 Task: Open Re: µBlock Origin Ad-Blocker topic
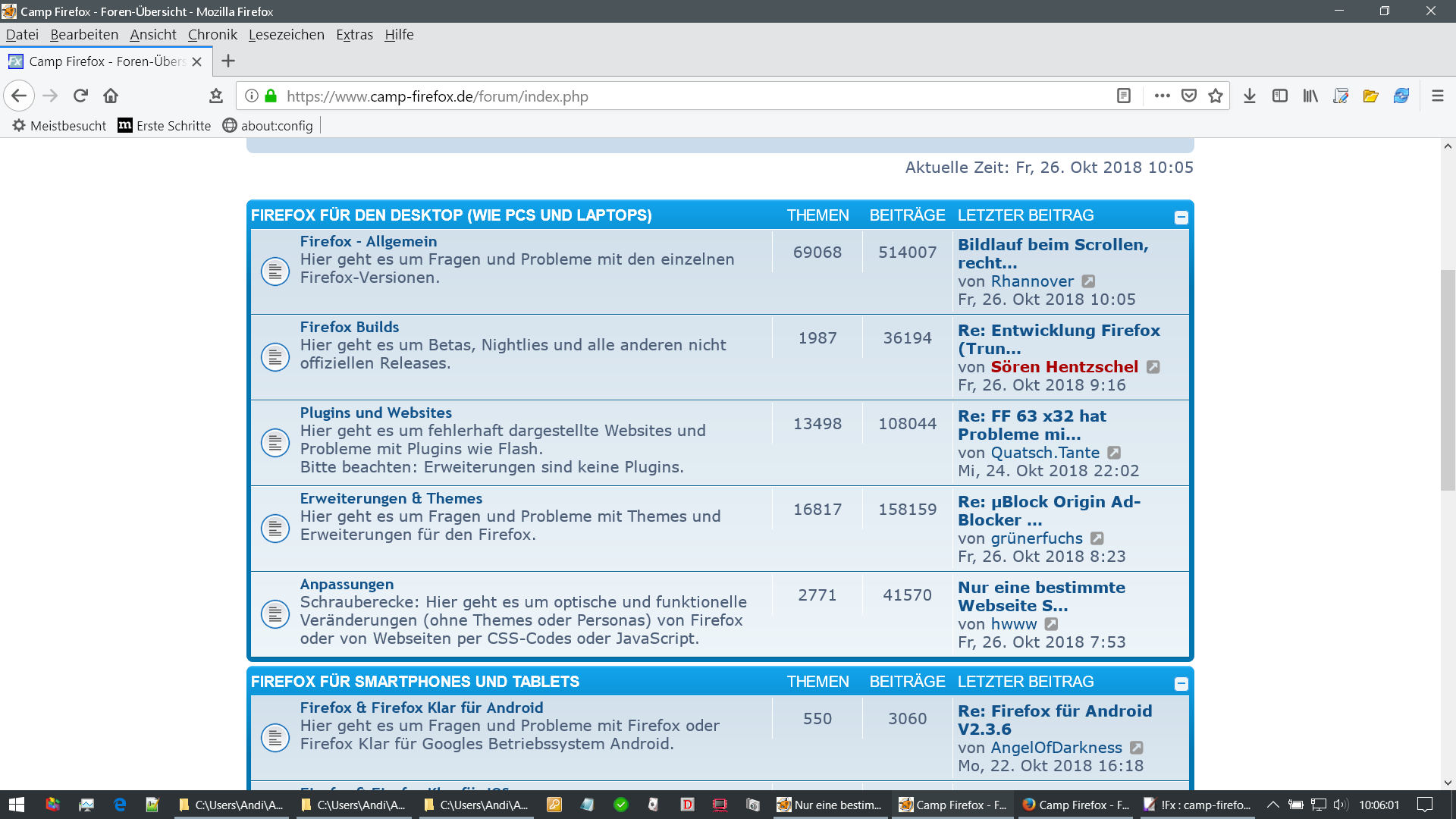click(x=1049, y=511)
